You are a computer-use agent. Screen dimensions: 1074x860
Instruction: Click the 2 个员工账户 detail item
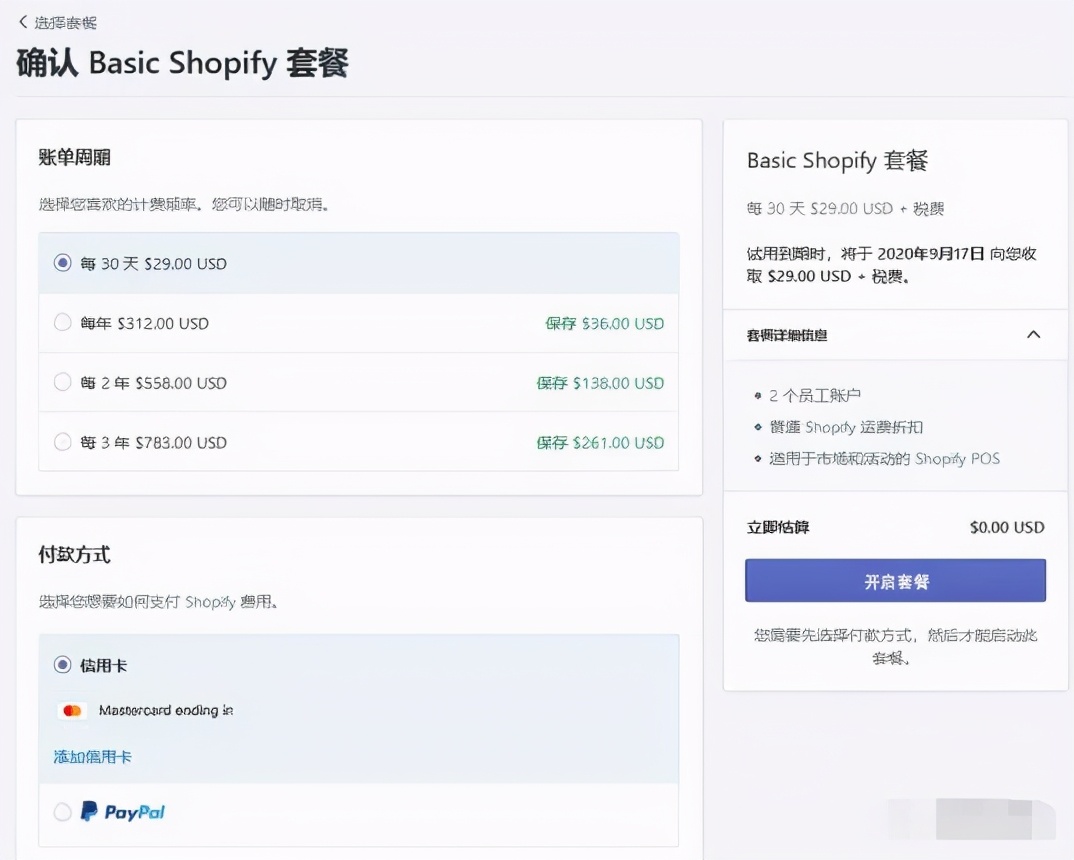[815, 395]
